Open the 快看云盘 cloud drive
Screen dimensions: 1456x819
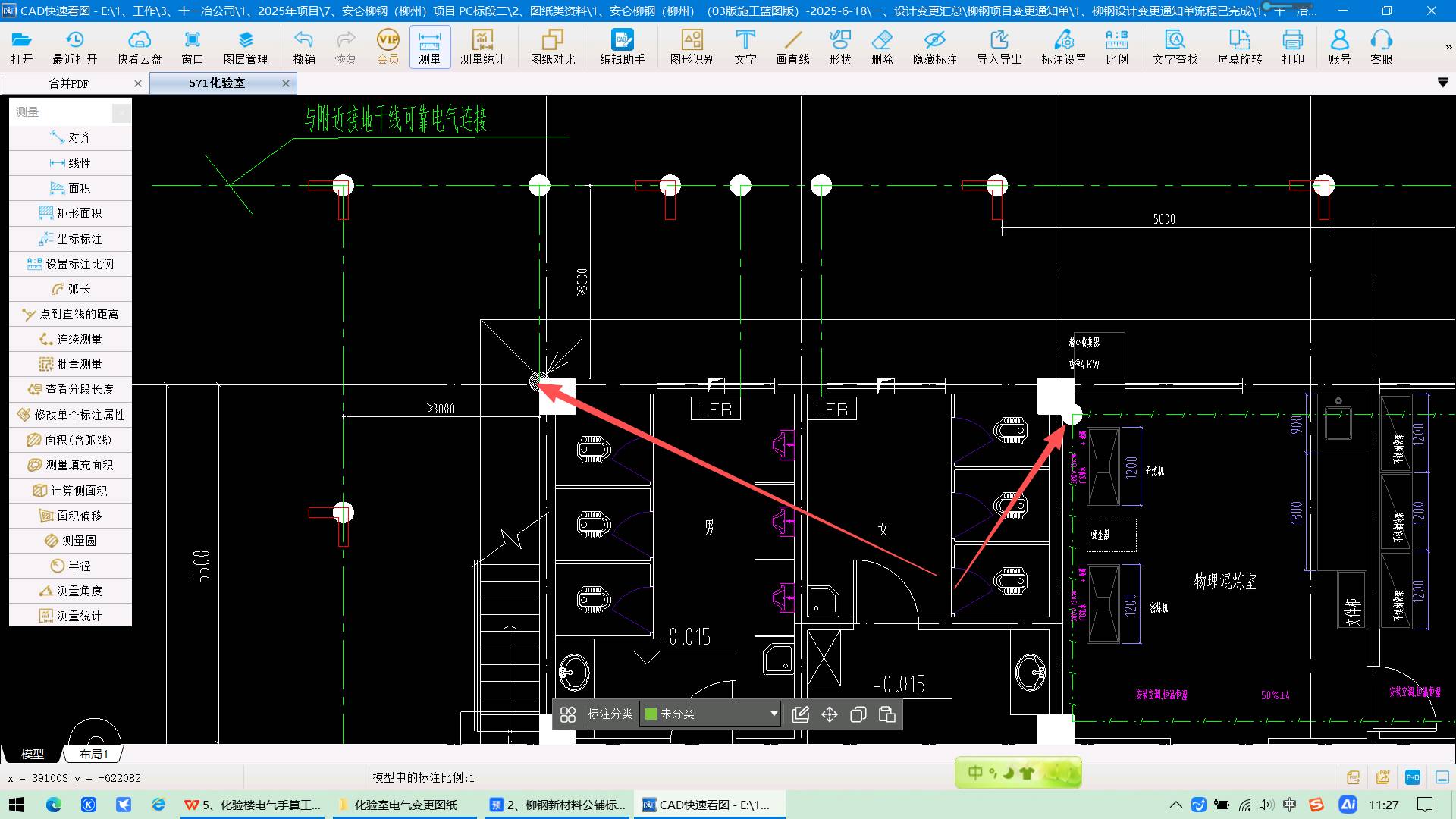click(x=140, y=40)
